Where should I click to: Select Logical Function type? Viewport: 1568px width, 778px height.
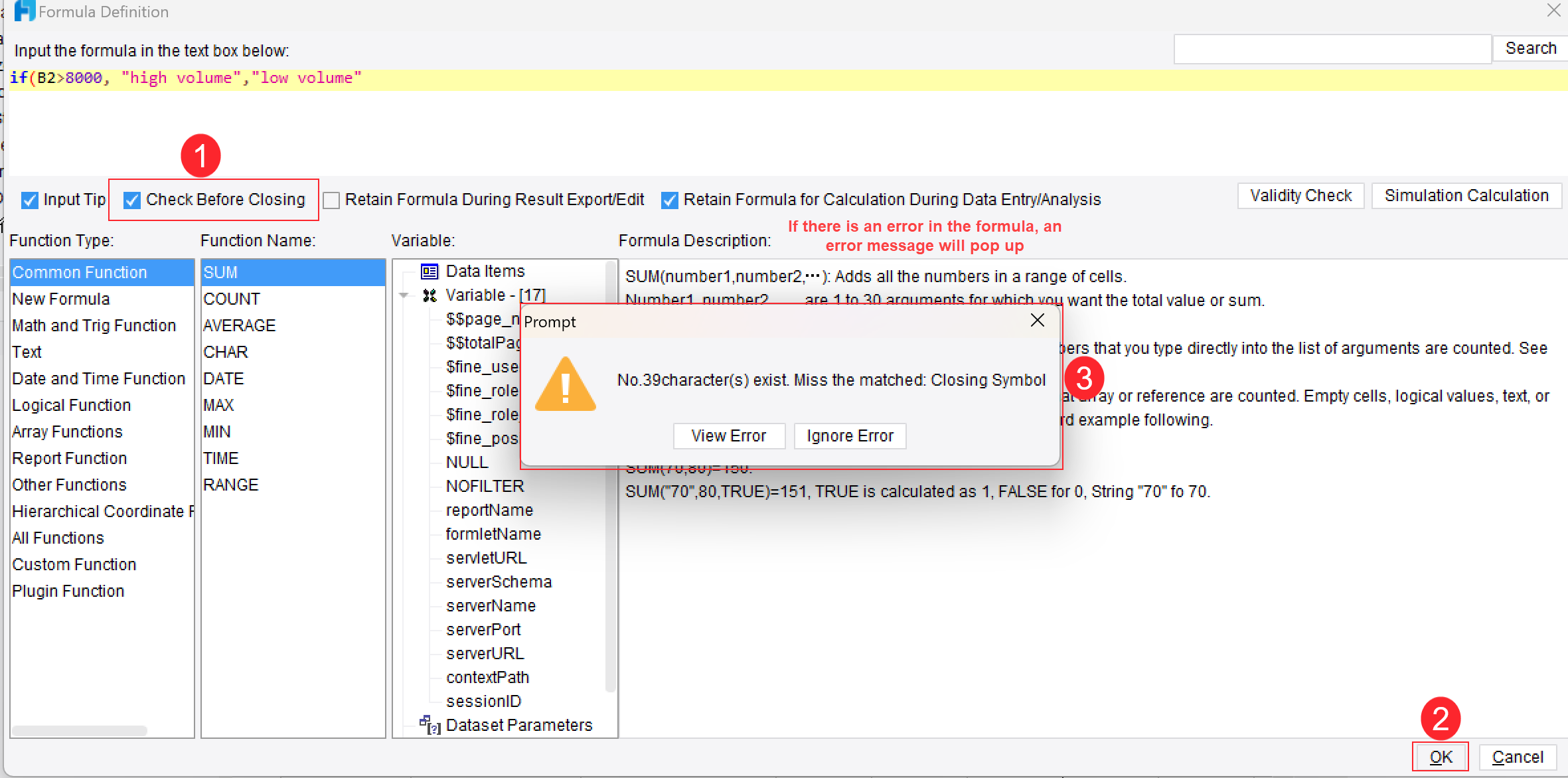(x=102, y=406)
